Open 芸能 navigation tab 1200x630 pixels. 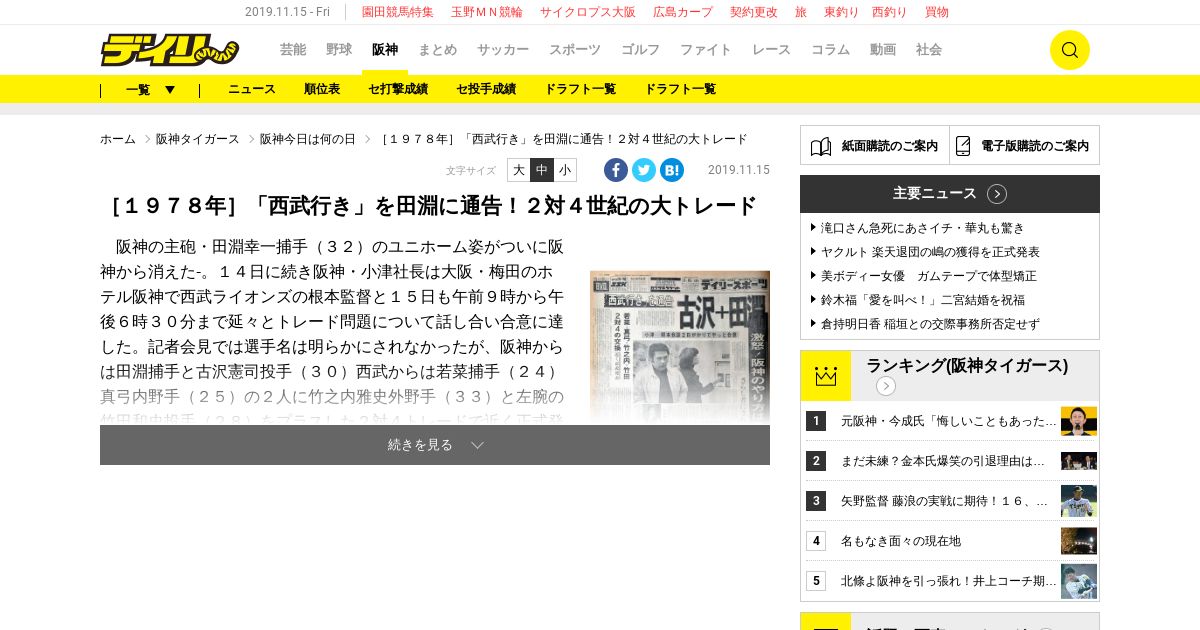coord(293,49)
